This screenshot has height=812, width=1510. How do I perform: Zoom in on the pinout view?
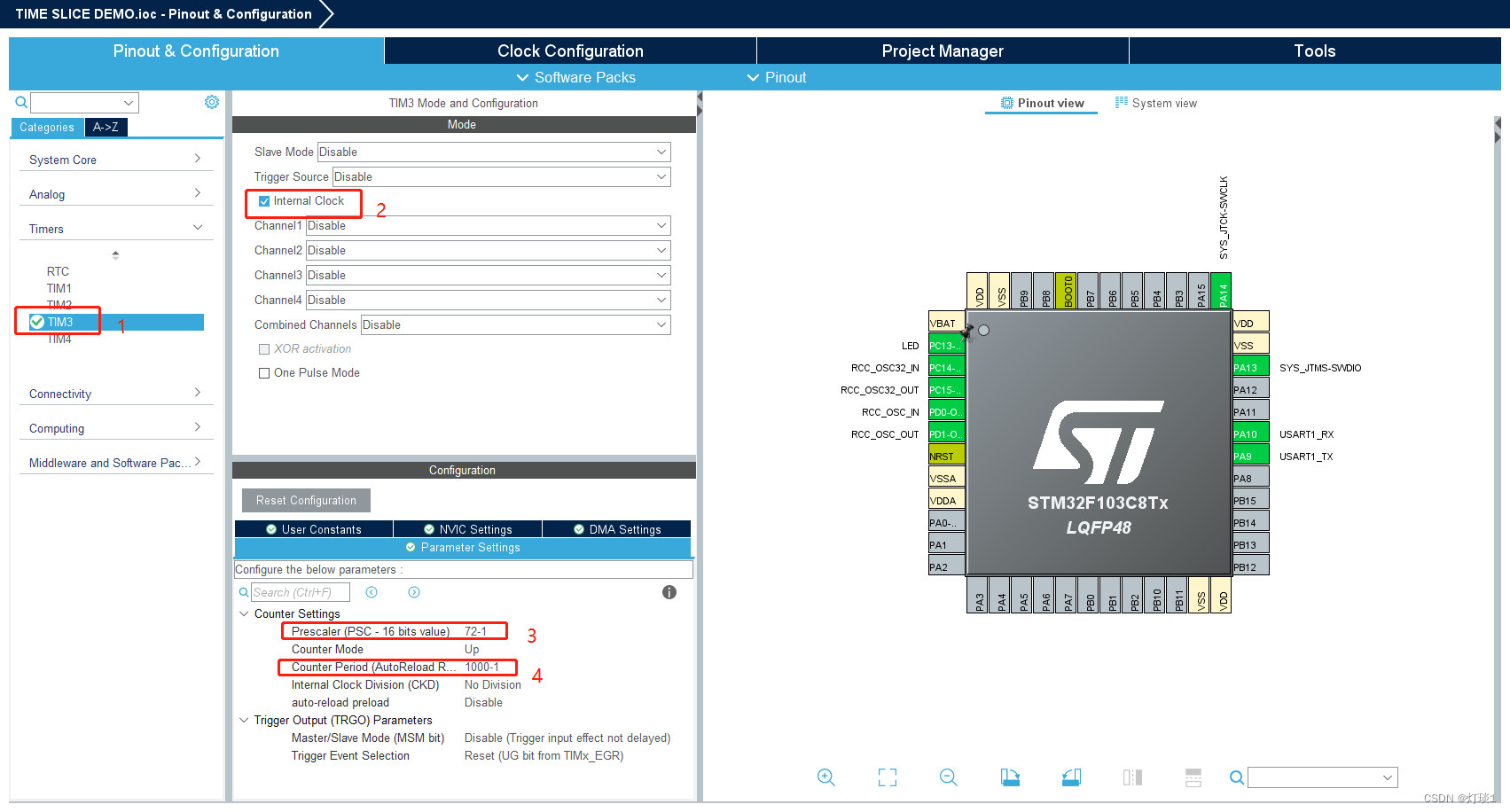click(x=825, y=777)
